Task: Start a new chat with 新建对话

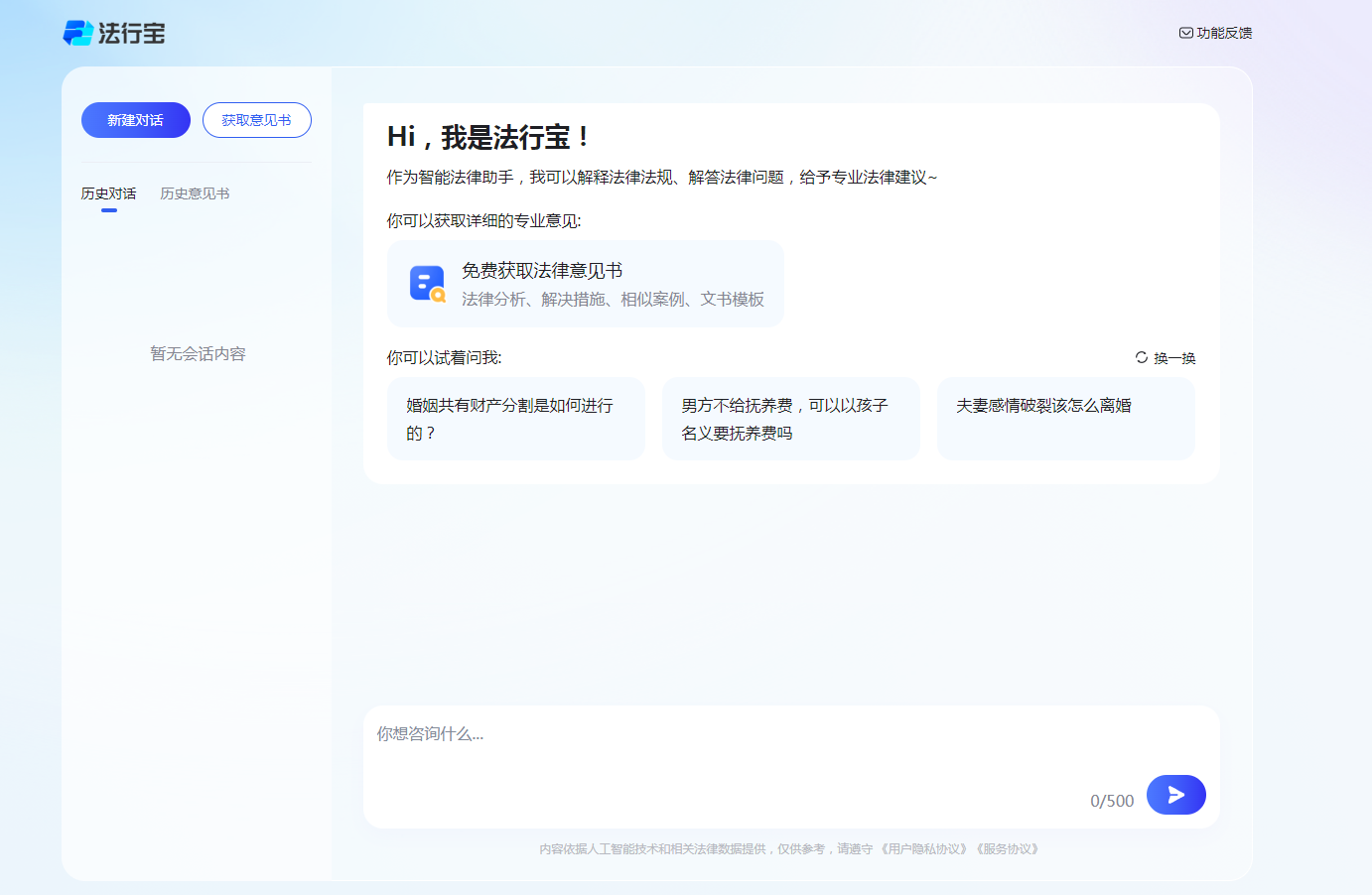Action: point(136,120)
